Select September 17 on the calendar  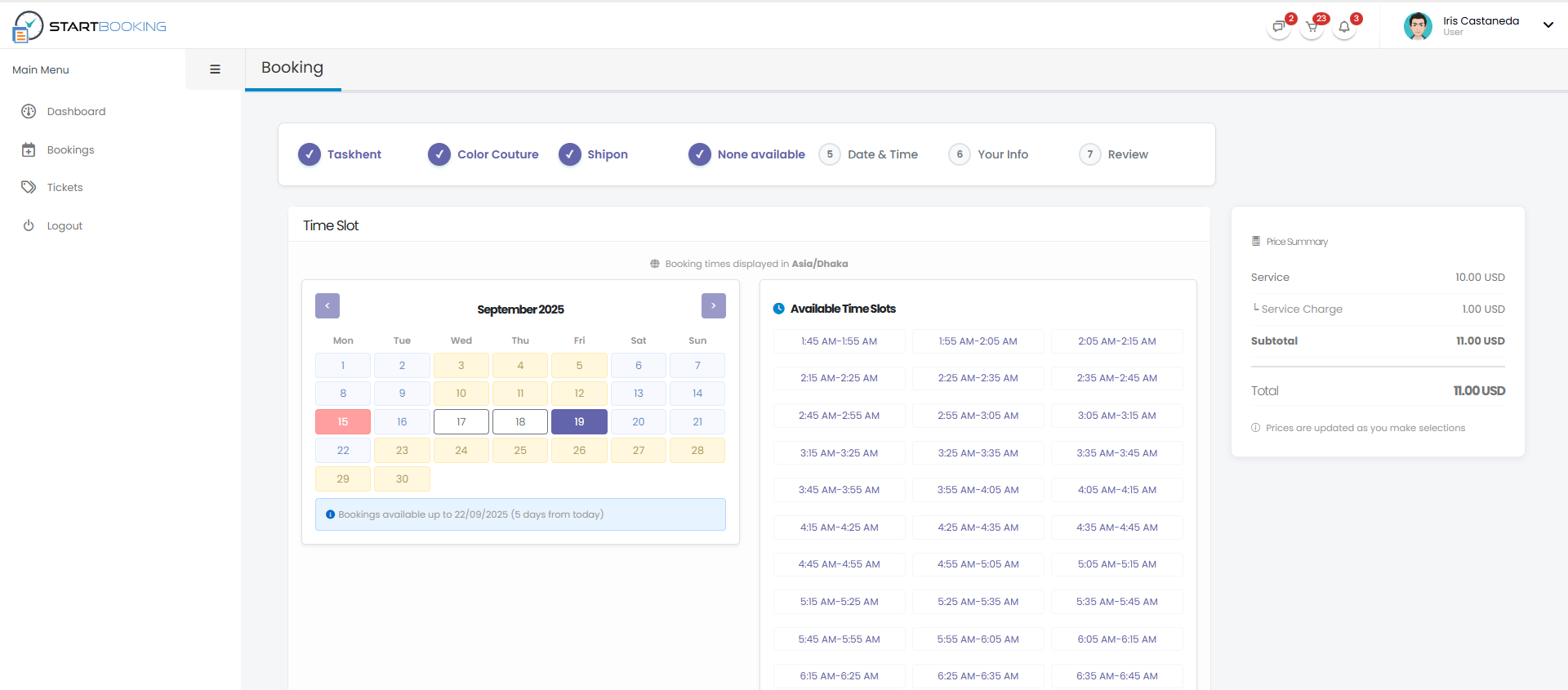[x=461, y=422]
